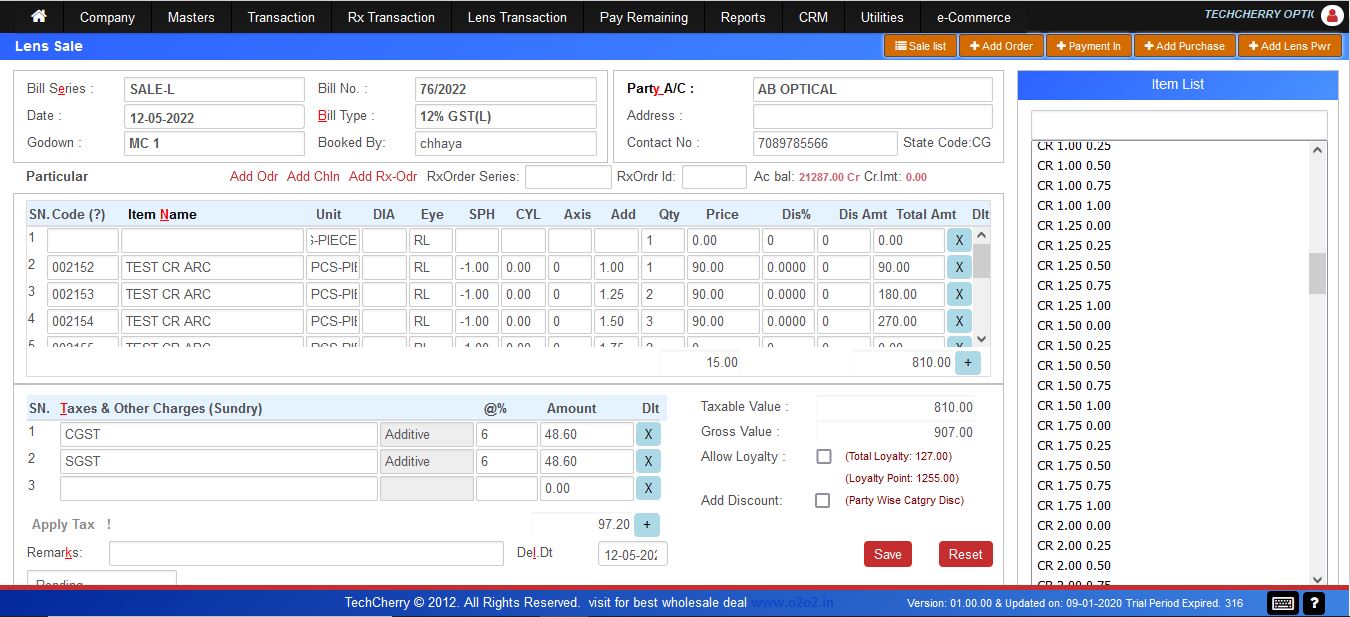Click plus icon next to 97.20 tax total
Image resolution: width=1350 pixels, height=617 pixels.
pos(646,524)
